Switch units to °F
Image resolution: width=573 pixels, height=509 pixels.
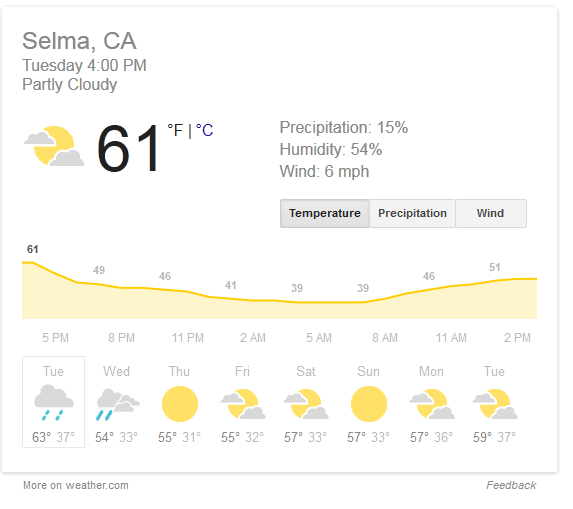(x=175, y=130)
